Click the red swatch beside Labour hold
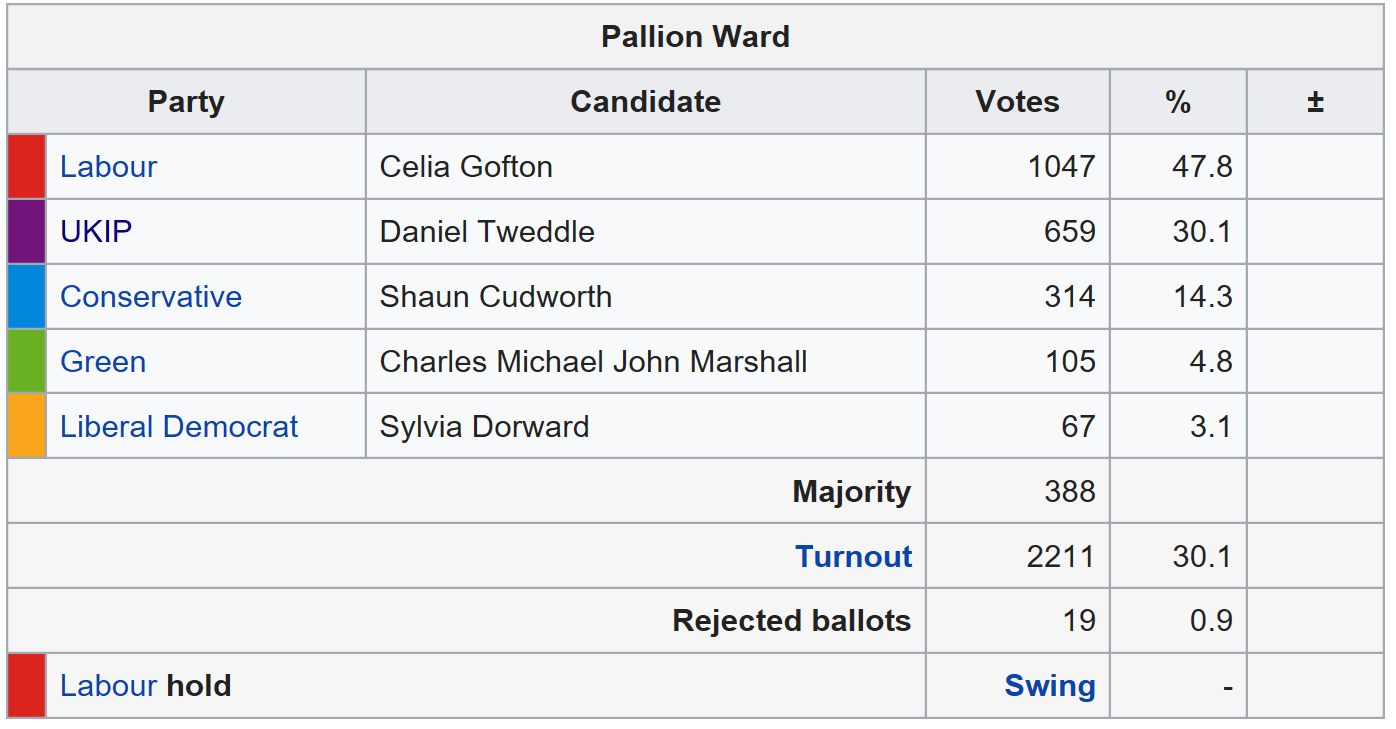 [x=27, y=686]
